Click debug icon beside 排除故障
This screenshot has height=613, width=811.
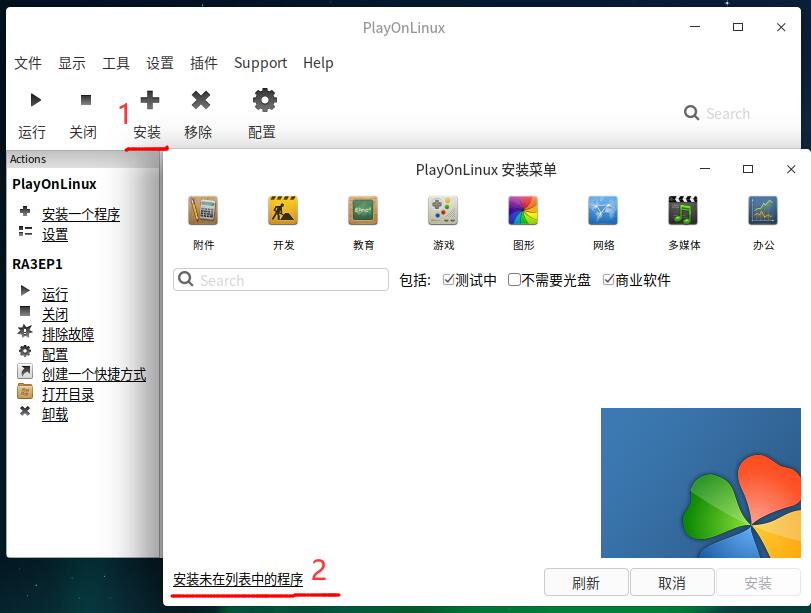point(25,331)
